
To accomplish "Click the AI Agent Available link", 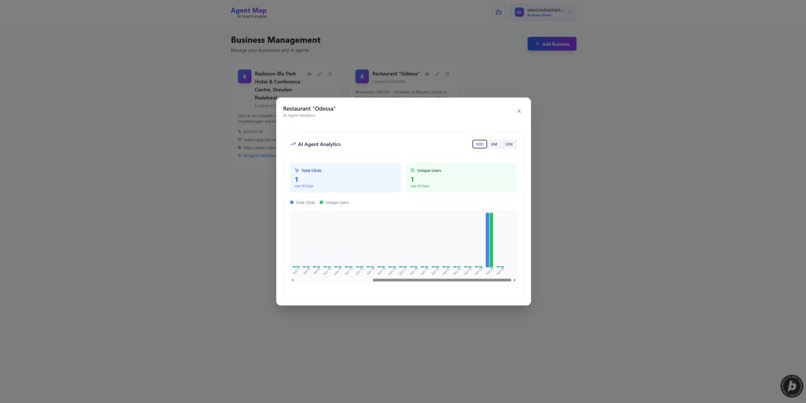I will pyautogui.click(x=259, y=155).
